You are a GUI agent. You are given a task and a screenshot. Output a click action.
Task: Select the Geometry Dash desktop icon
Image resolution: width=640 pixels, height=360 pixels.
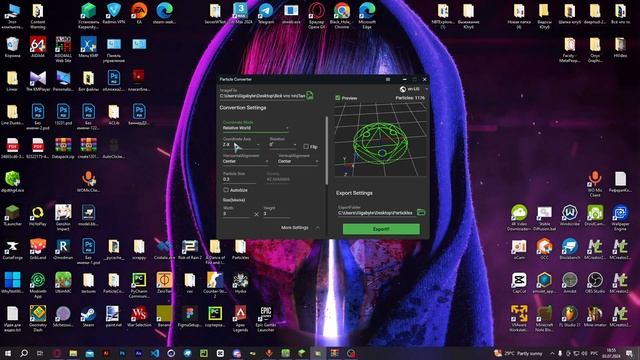[38, 319]
